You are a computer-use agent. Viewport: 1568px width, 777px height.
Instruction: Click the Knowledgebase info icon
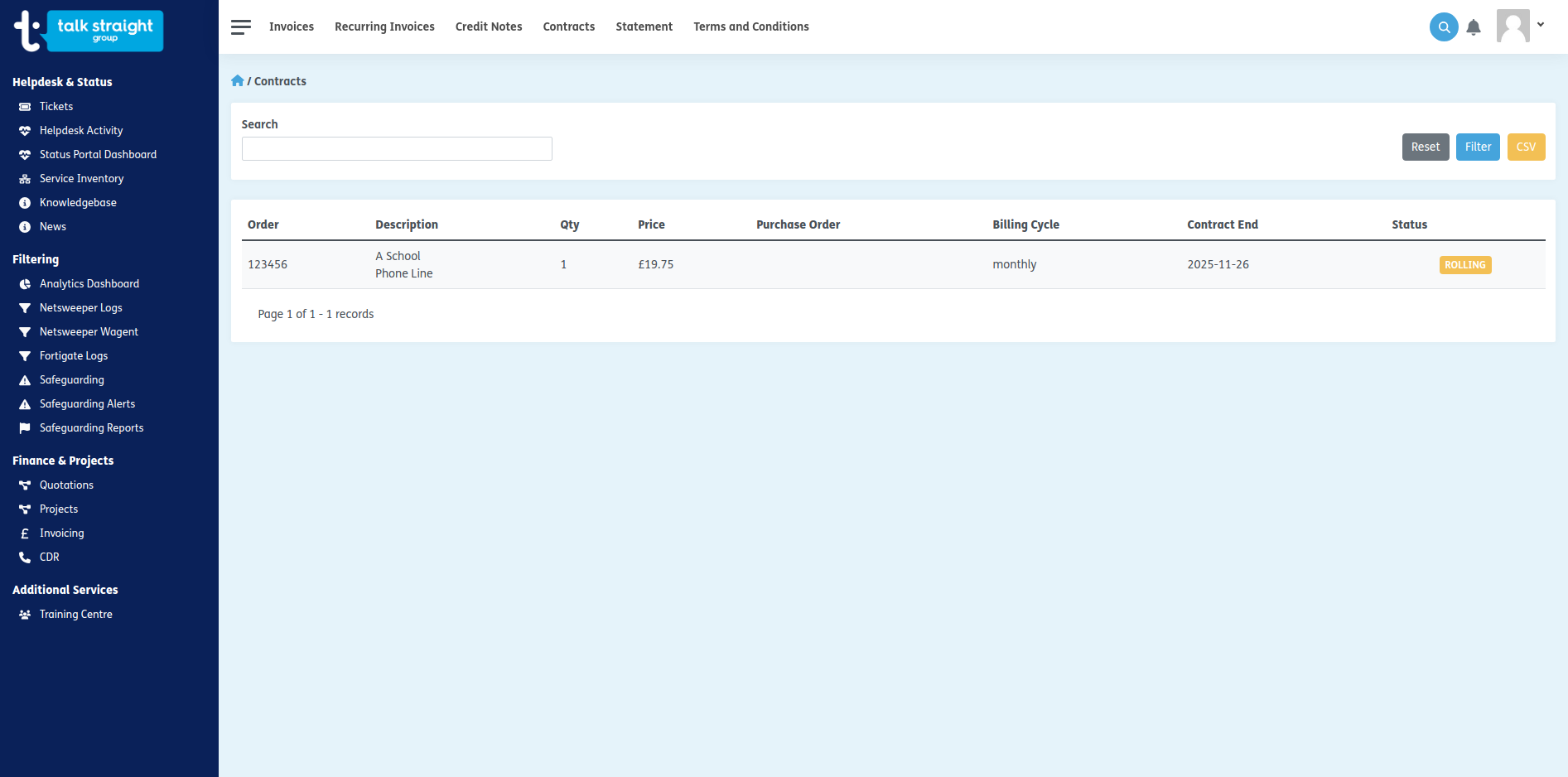25,203
